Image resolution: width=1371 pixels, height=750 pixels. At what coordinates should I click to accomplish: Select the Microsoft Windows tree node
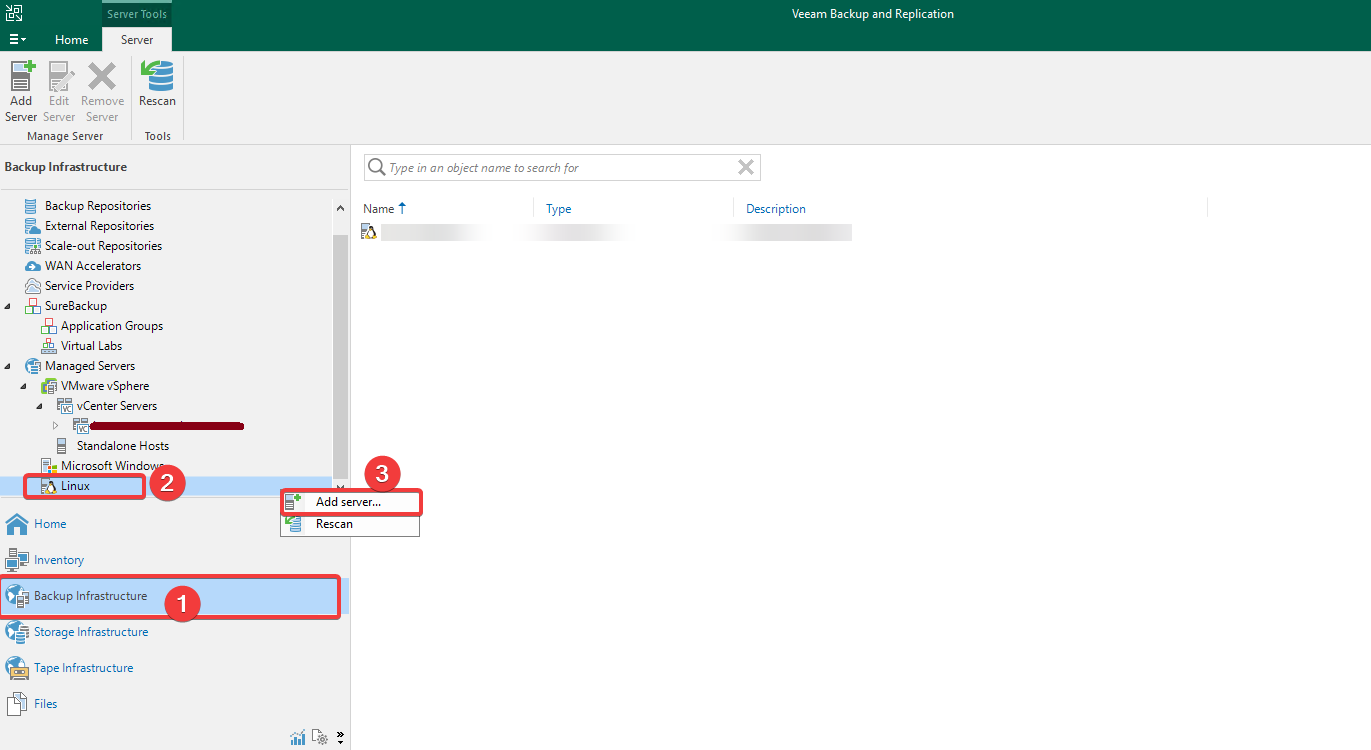pyautogui.click(x=112, y=466)
